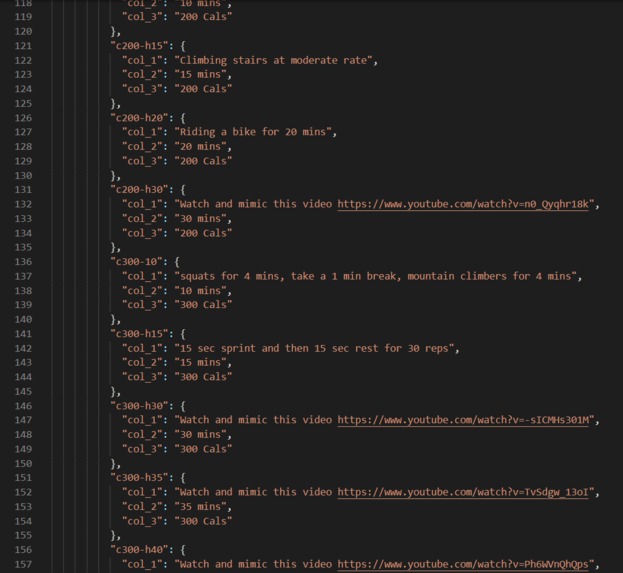Viewport: 623px width, 573px height.
Task: Click the "c300-h15" object key
Action: (139, 334)
